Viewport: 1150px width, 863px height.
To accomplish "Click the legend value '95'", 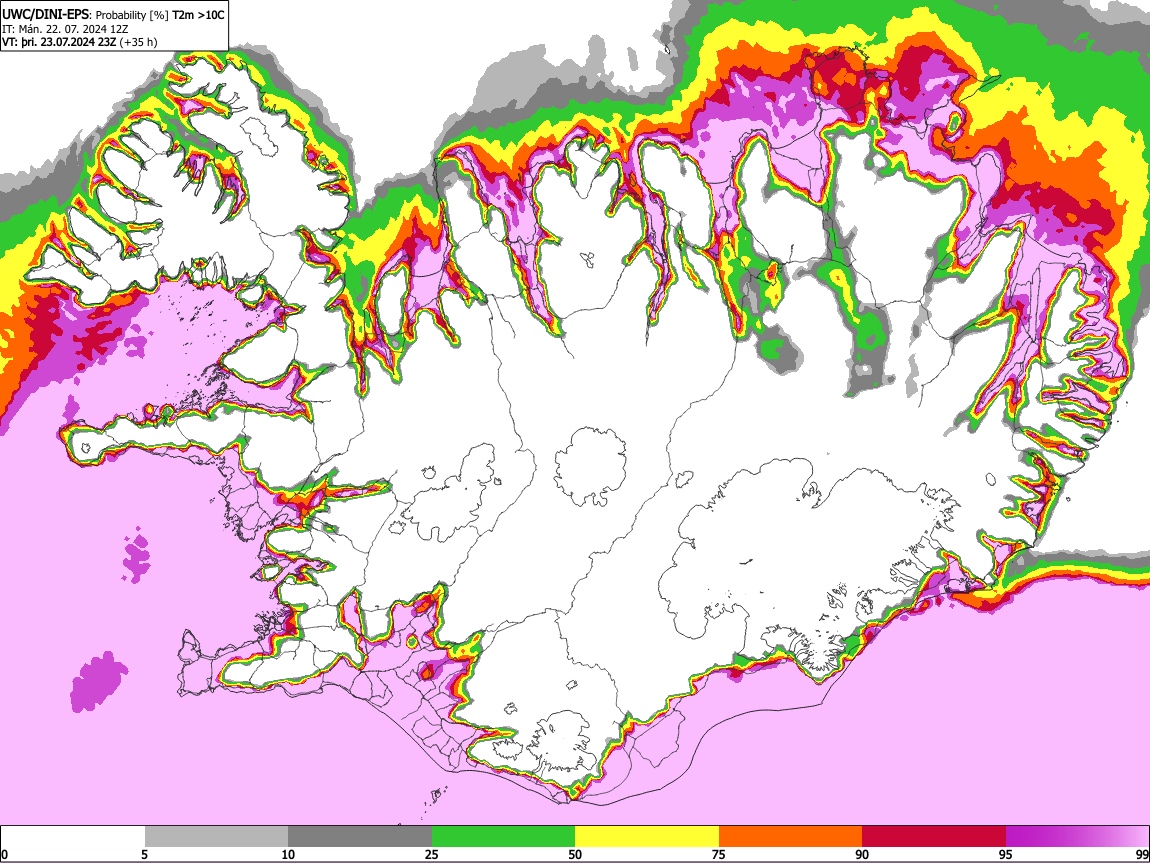I will pyautogui.click(x=1006, y=854).
